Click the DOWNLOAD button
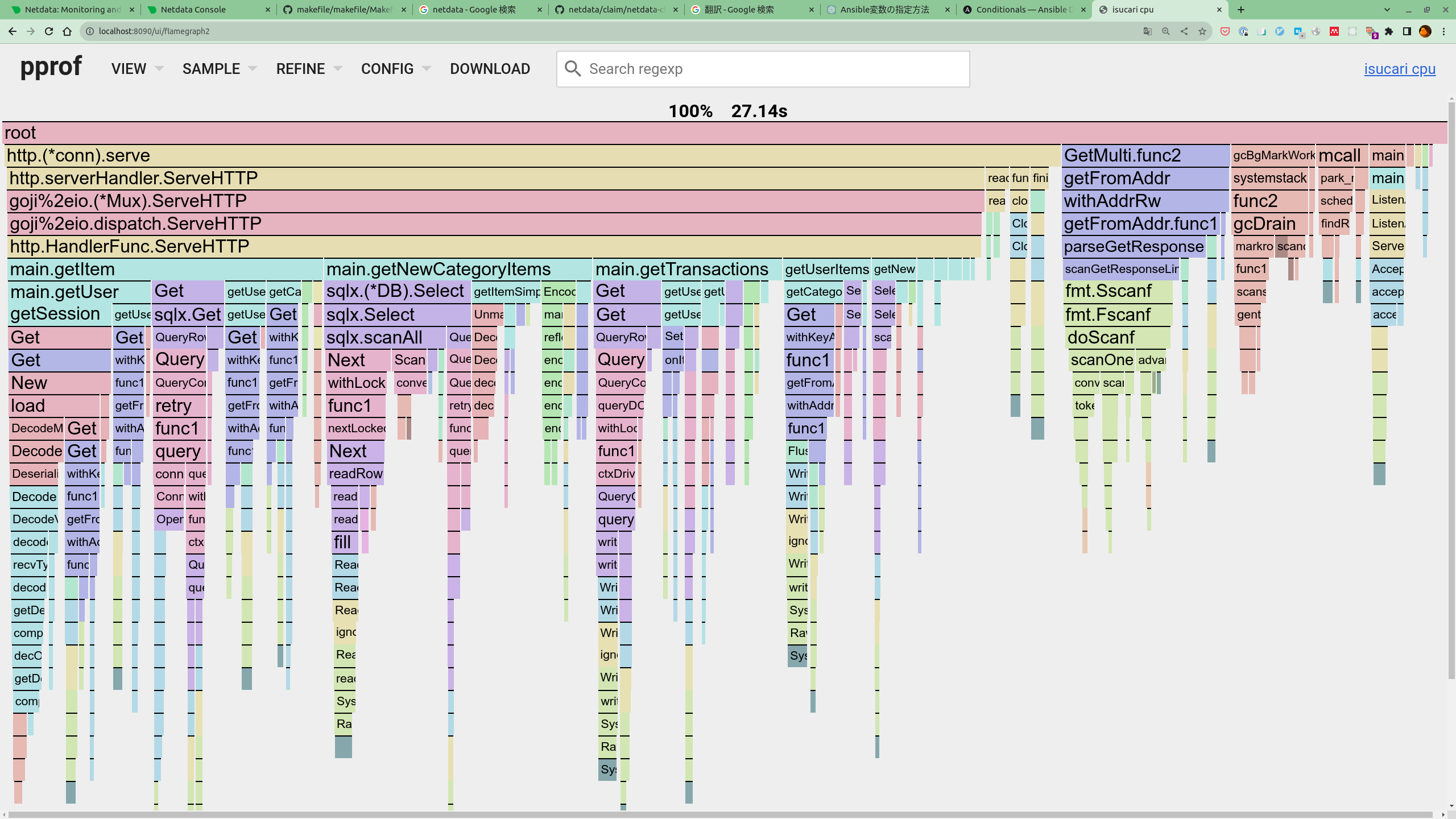The height and width of the screenshot is (819, 1456). coord(490,69)
